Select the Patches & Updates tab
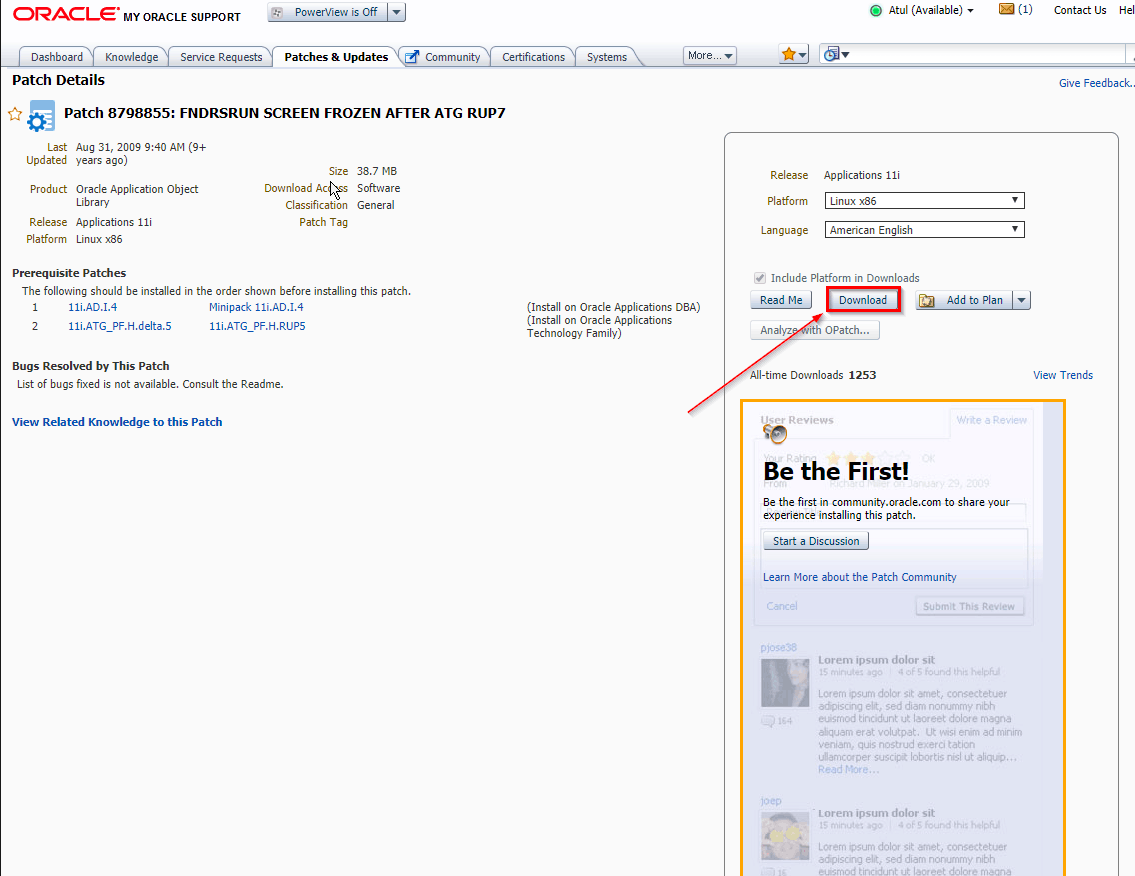This screenshot has width=1135, height=876. point(336,56)
